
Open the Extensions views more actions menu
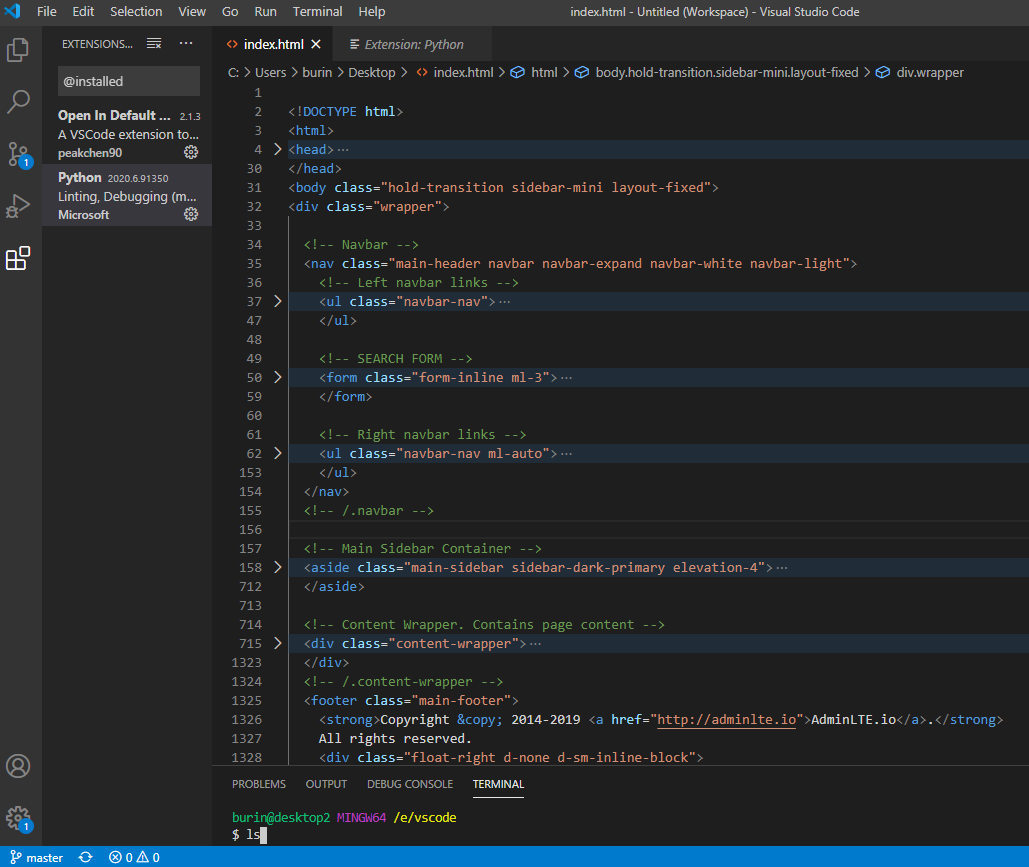coord(186,44)
